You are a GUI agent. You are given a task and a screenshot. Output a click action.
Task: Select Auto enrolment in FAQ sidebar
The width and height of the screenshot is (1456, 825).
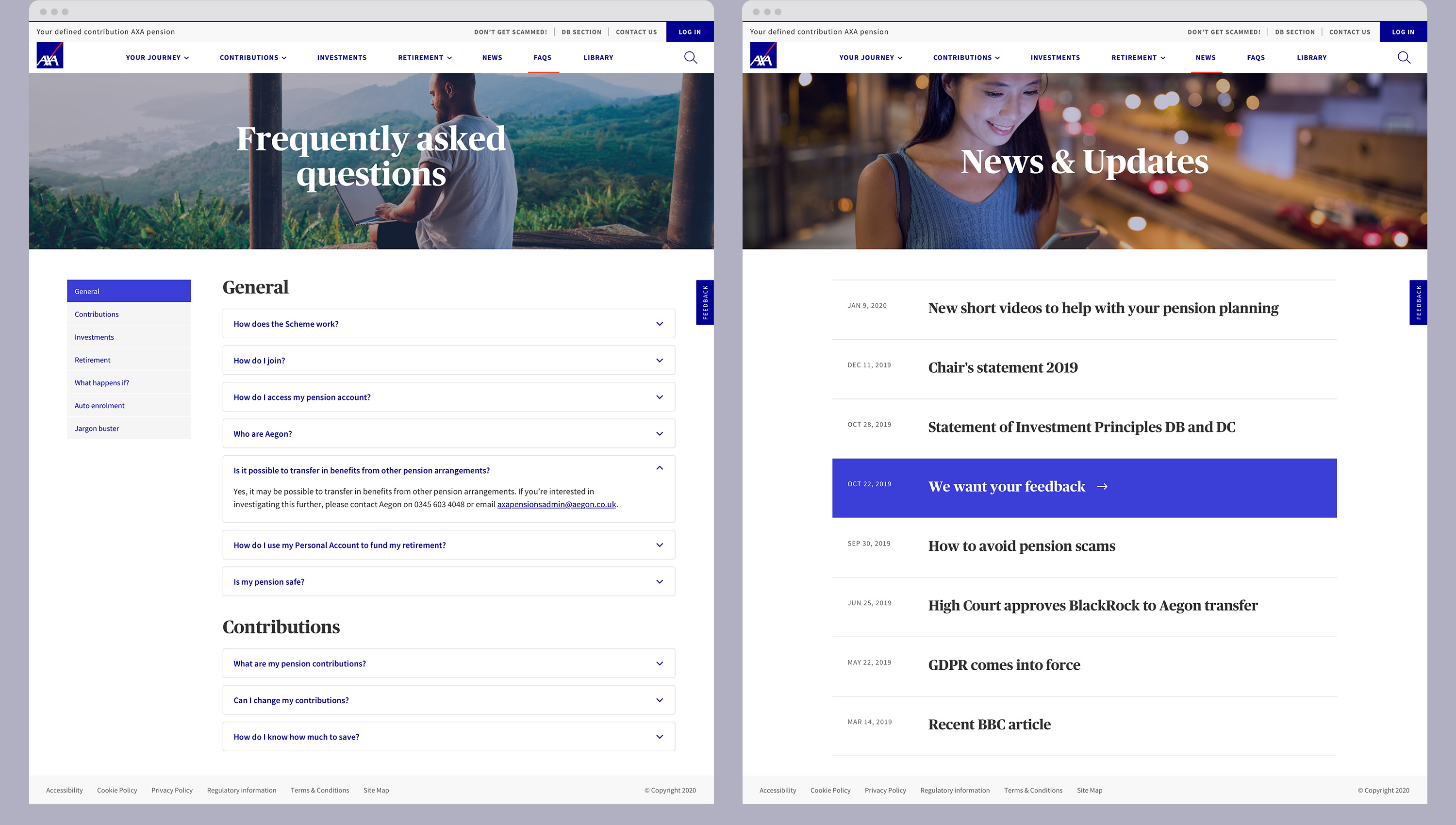tap(129, 406)
